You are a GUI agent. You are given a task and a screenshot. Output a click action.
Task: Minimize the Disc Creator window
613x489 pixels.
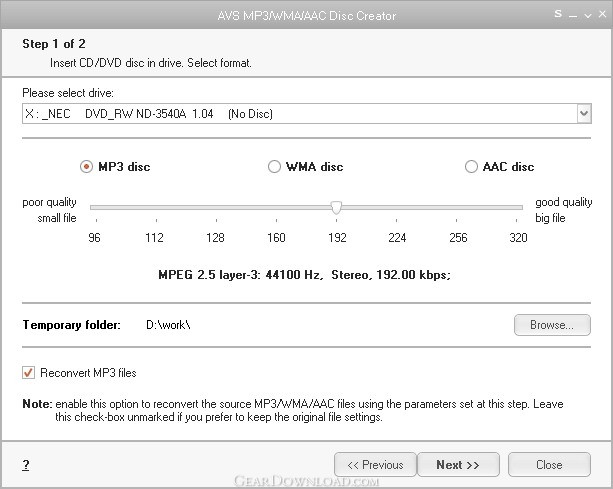[x=573, y=16]
